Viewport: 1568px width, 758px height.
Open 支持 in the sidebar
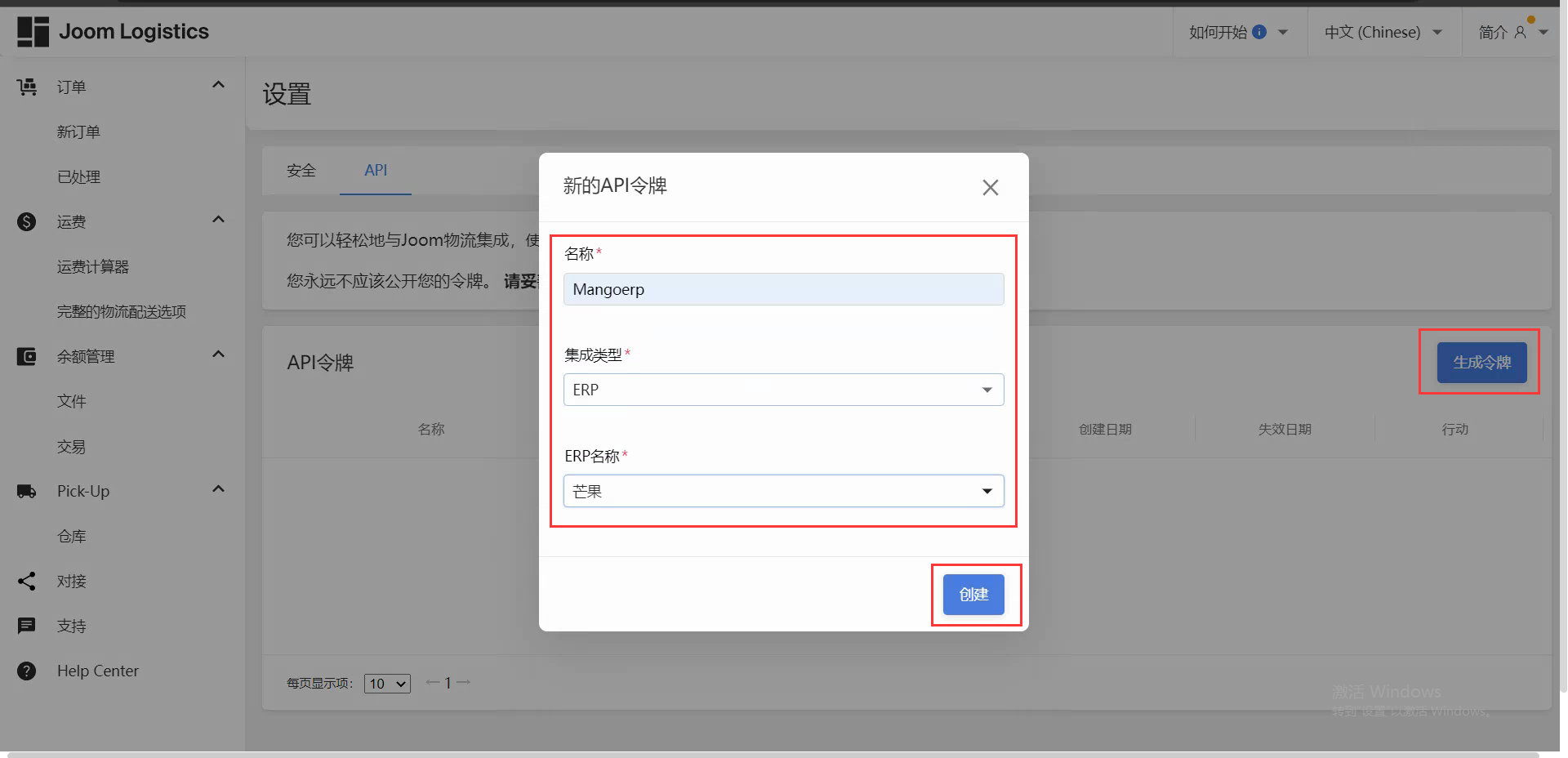pyautogui.click(x=71, y=626)
